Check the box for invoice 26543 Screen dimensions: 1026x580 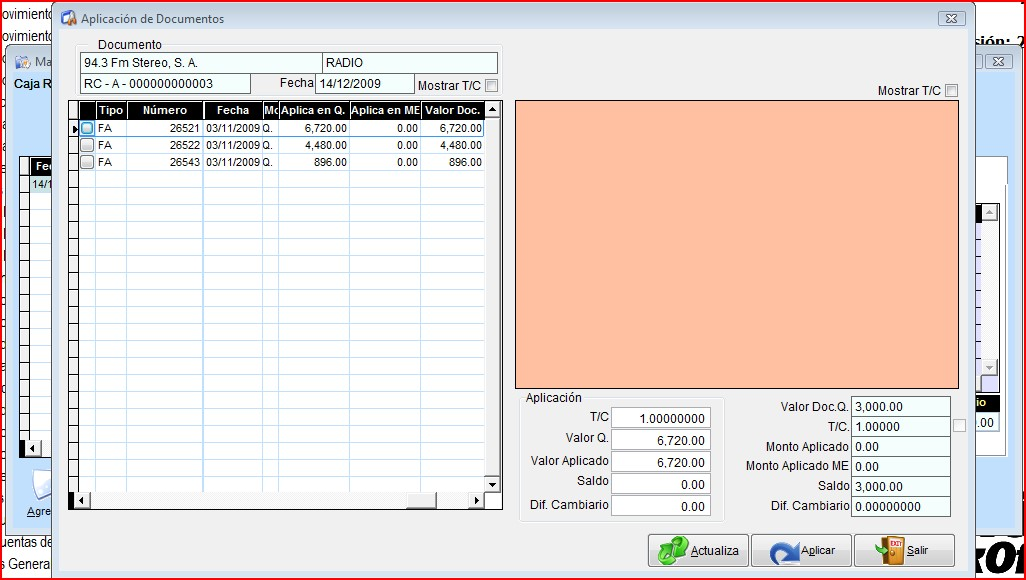pos(88,162)
